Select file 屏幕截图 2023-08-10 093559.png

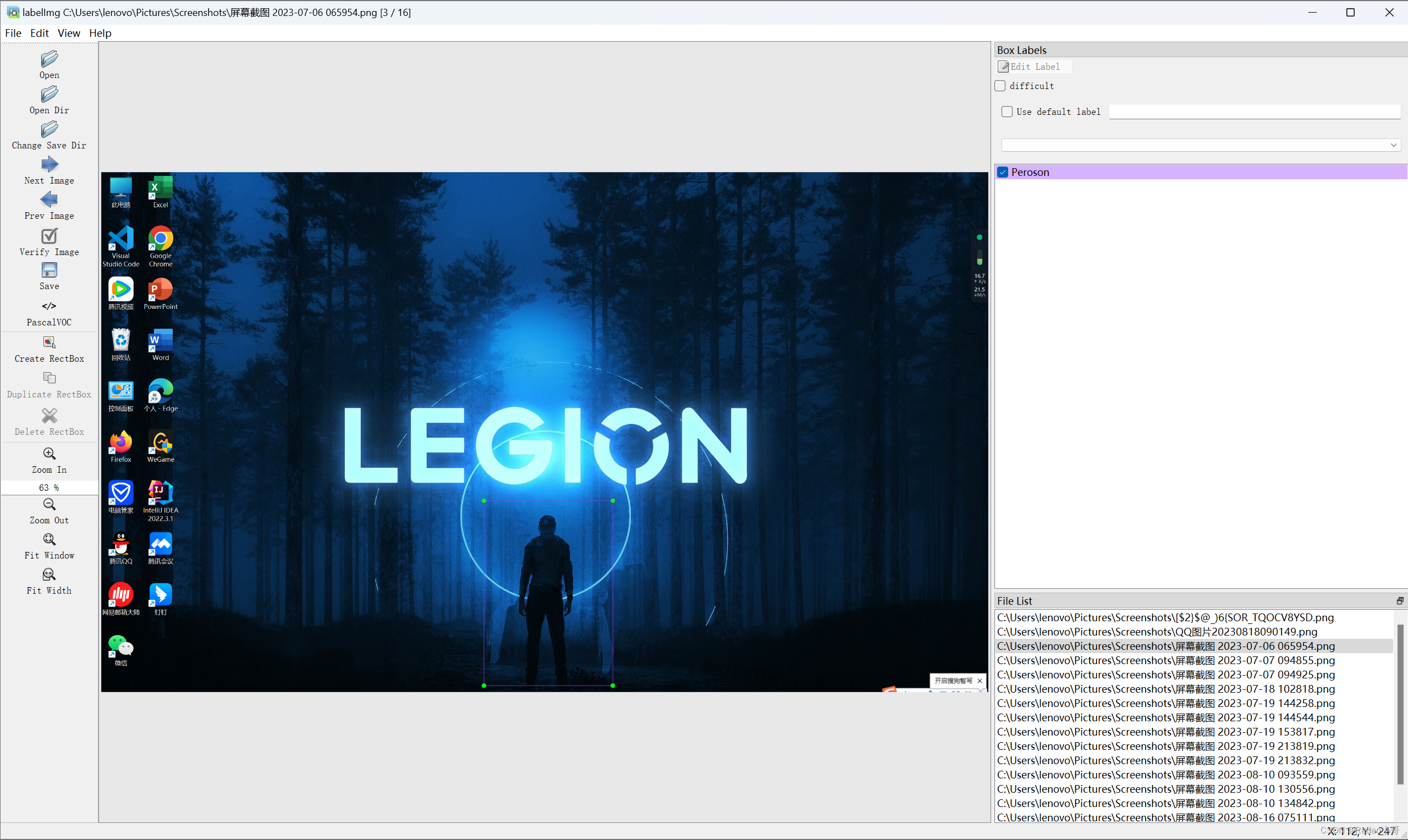point(1193,775)
